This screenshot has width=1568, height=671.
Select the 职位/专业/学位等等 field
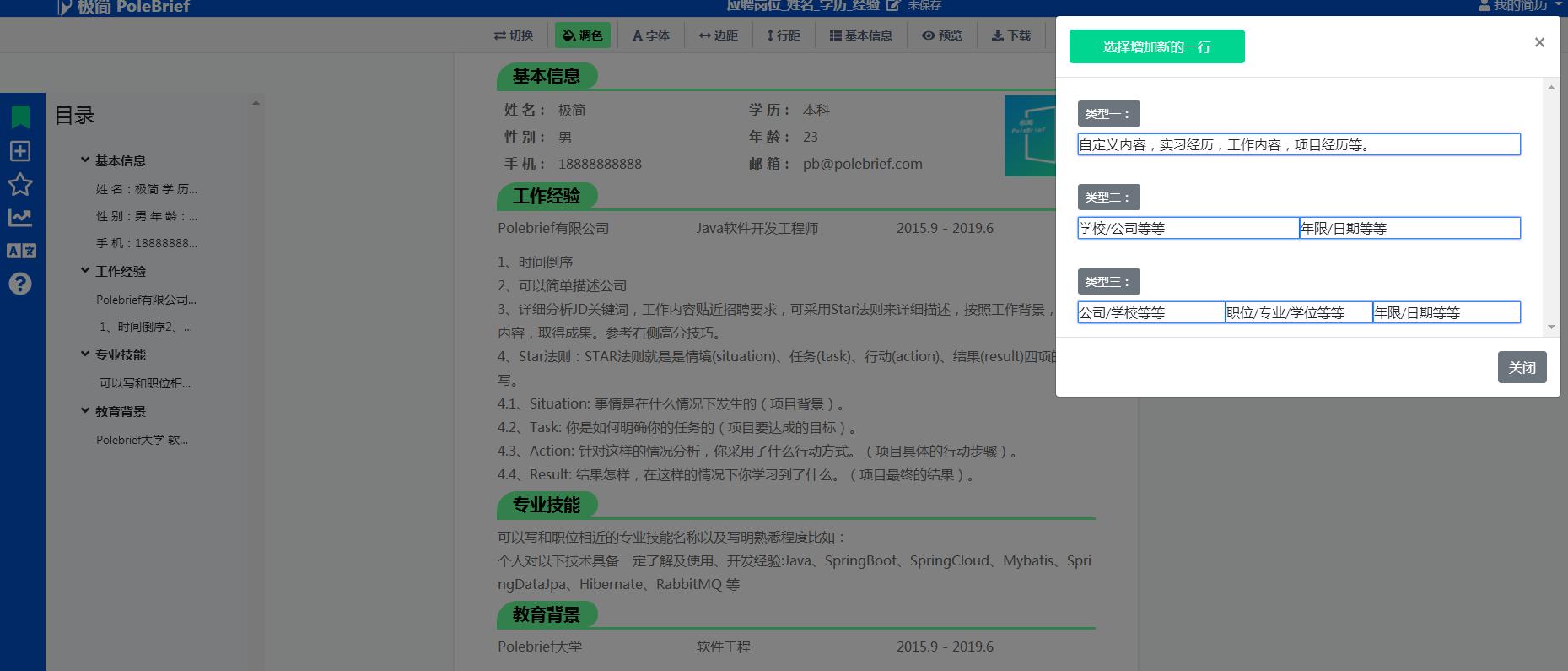[x=1299, y=312]
